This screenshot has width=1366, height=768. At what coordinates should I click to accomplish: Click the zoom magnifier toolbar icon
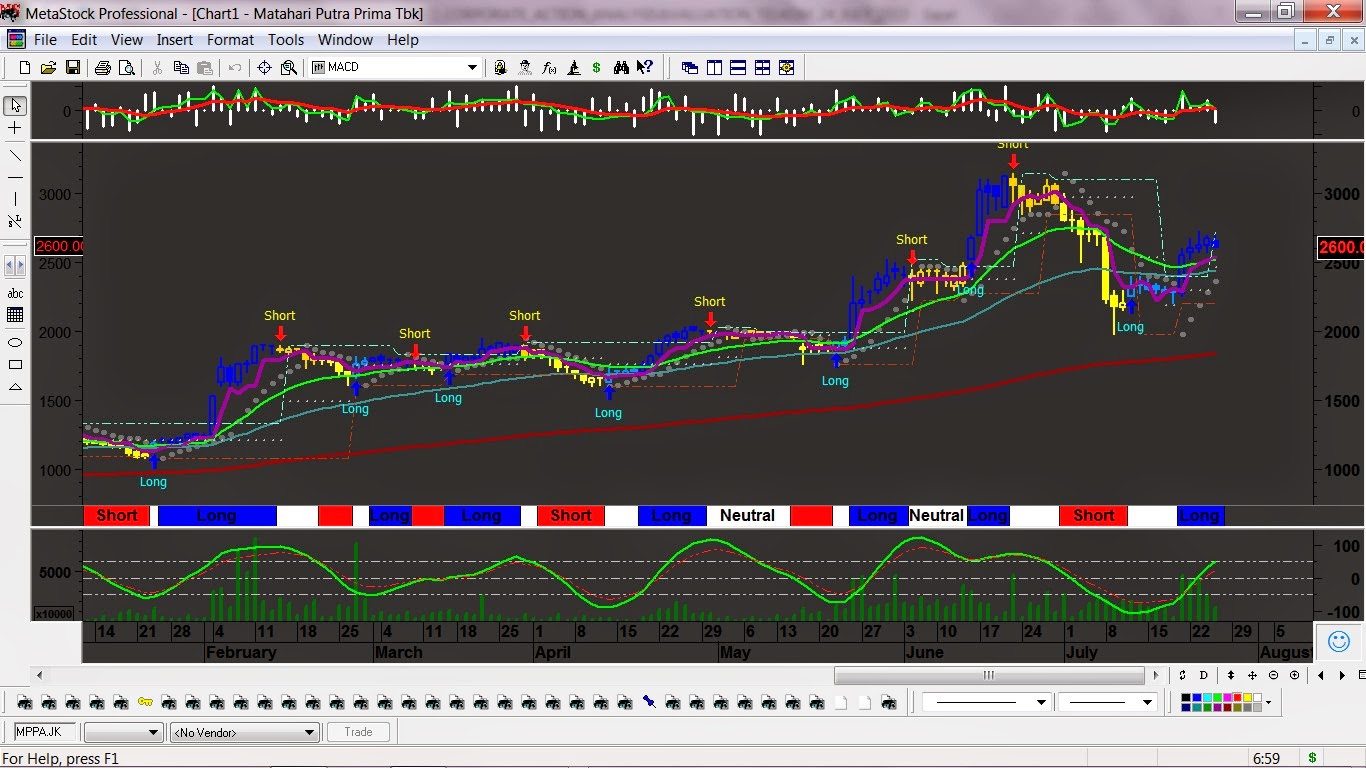tap(288, 67)
